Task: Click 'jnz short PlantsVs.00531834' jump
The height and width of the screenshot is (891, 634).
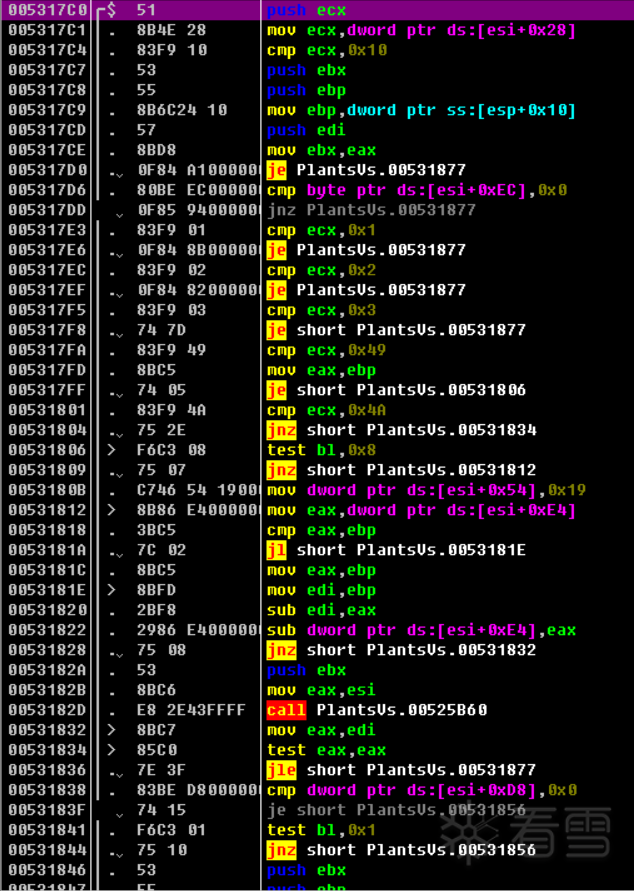Action: click(x=401, y=430)
